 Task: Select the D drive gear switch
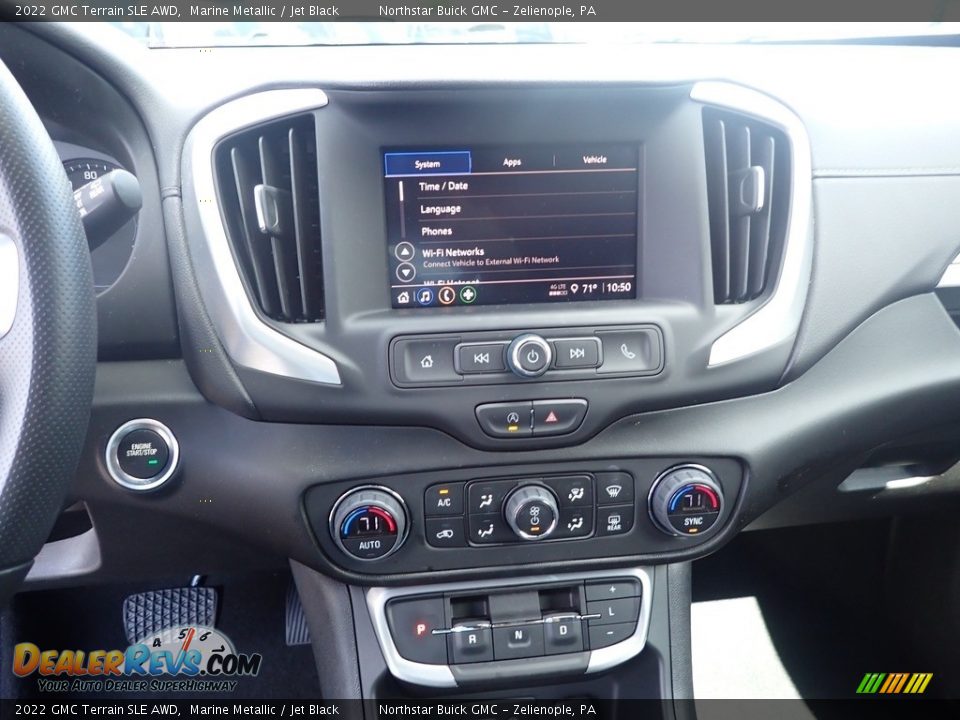(x=564, y=632)
